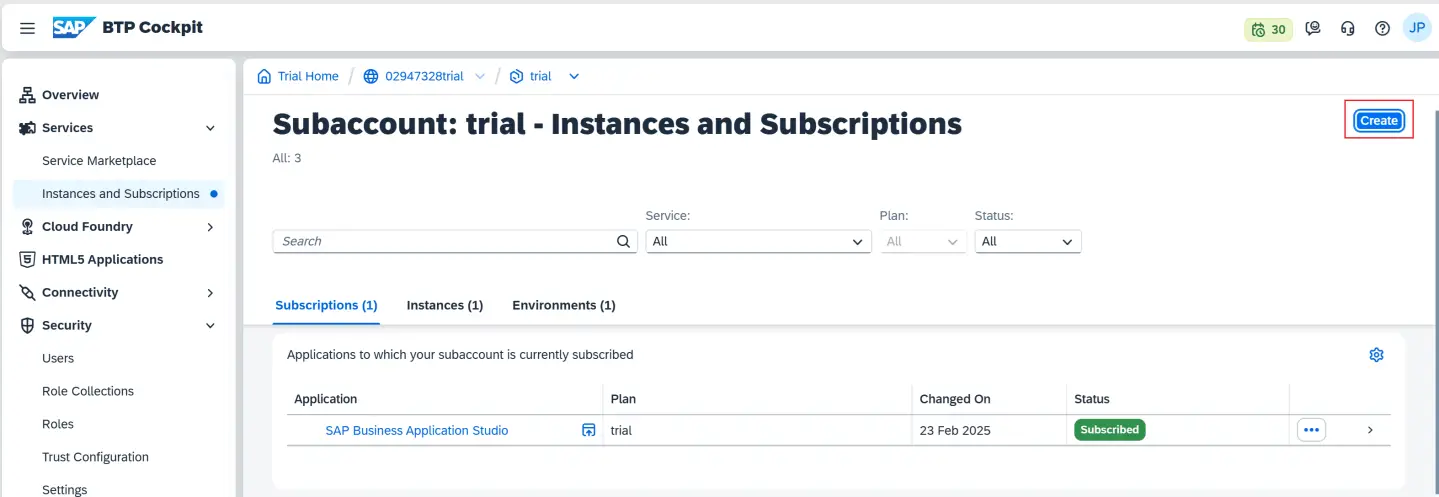Screen dimensions: 1439x497
Task: Click the Cloud Foundry icon
Action: click(27, 227)
